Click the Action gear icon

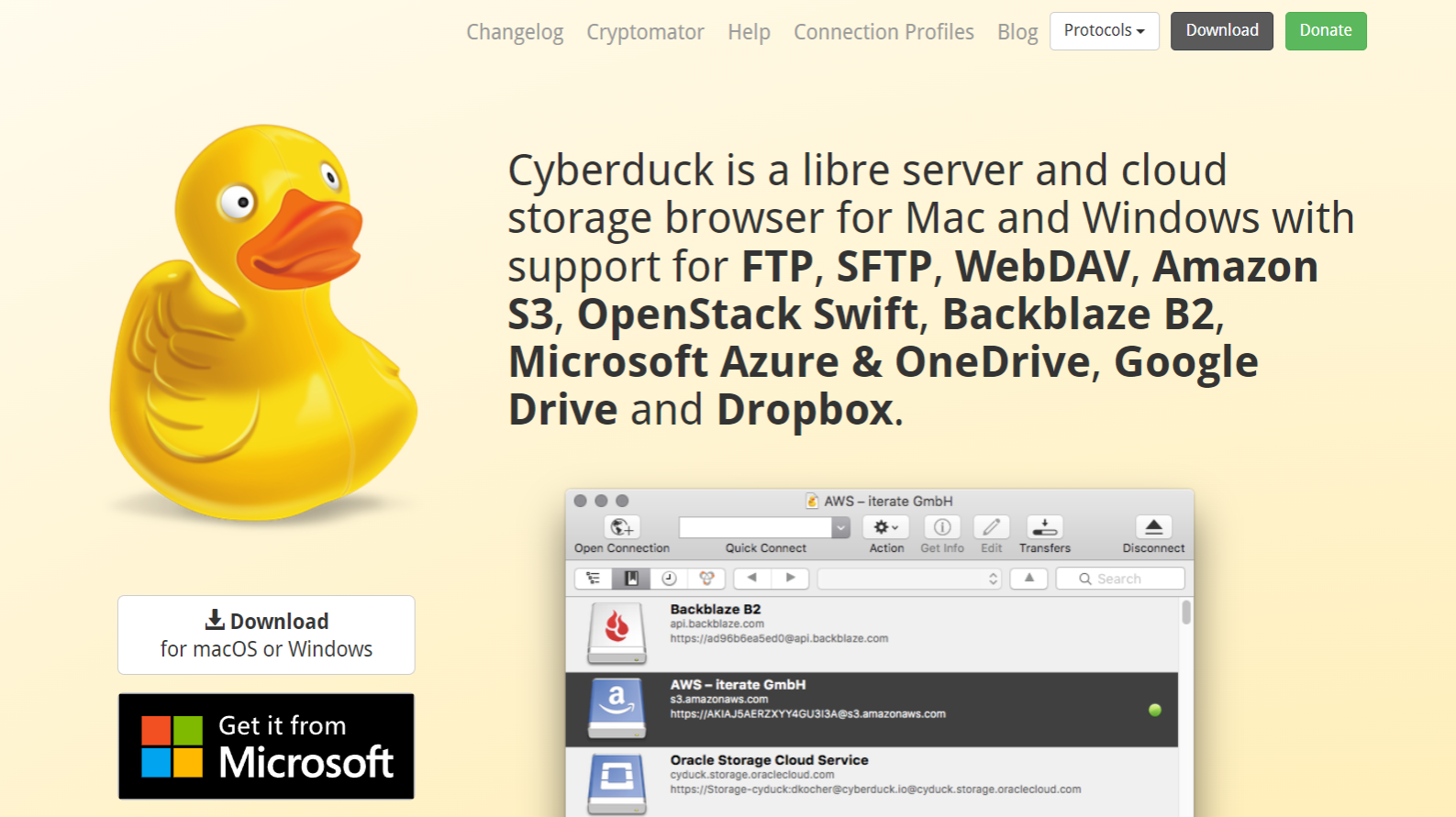(885, 527)
